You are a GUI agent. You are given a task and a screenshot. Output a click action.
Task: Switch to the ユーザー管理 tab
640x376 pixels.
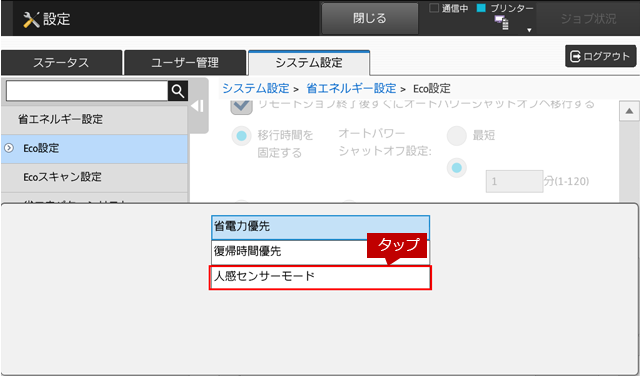[185, 63]
